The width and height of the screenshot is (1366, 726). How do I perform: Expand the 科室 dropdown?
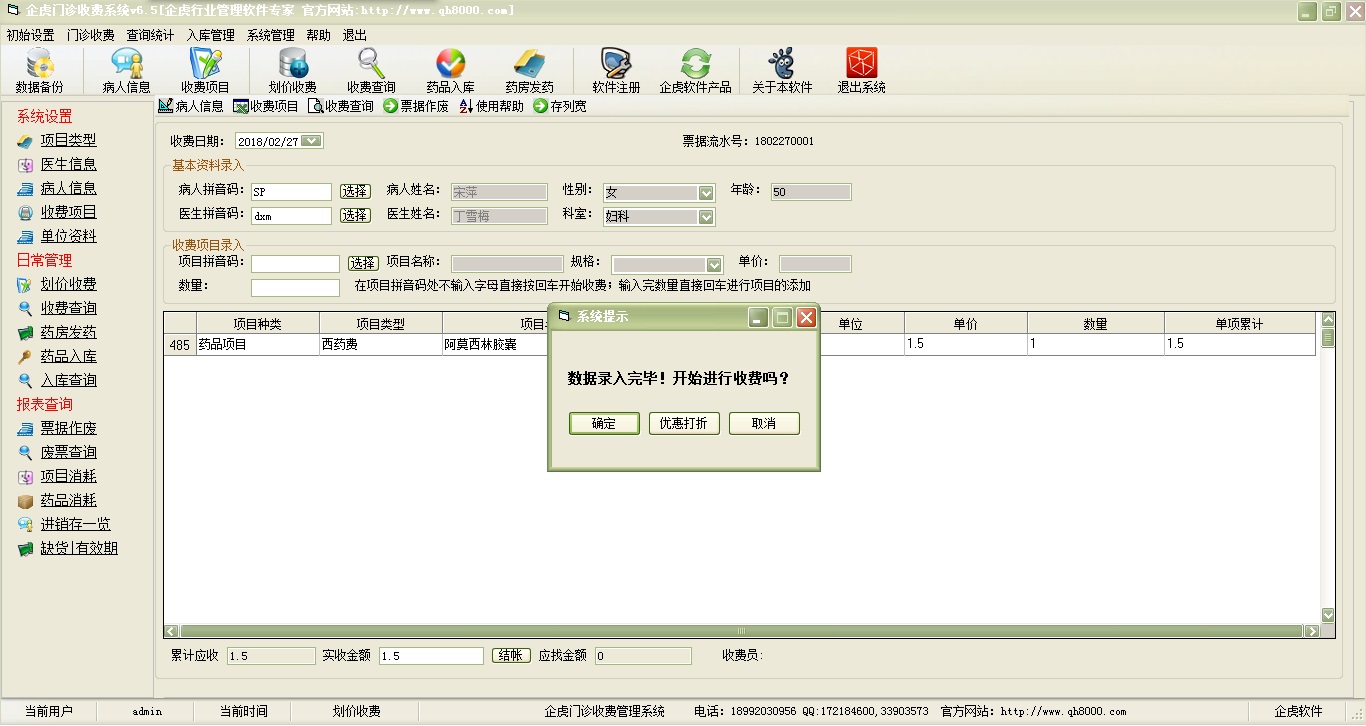click(706, 217)
